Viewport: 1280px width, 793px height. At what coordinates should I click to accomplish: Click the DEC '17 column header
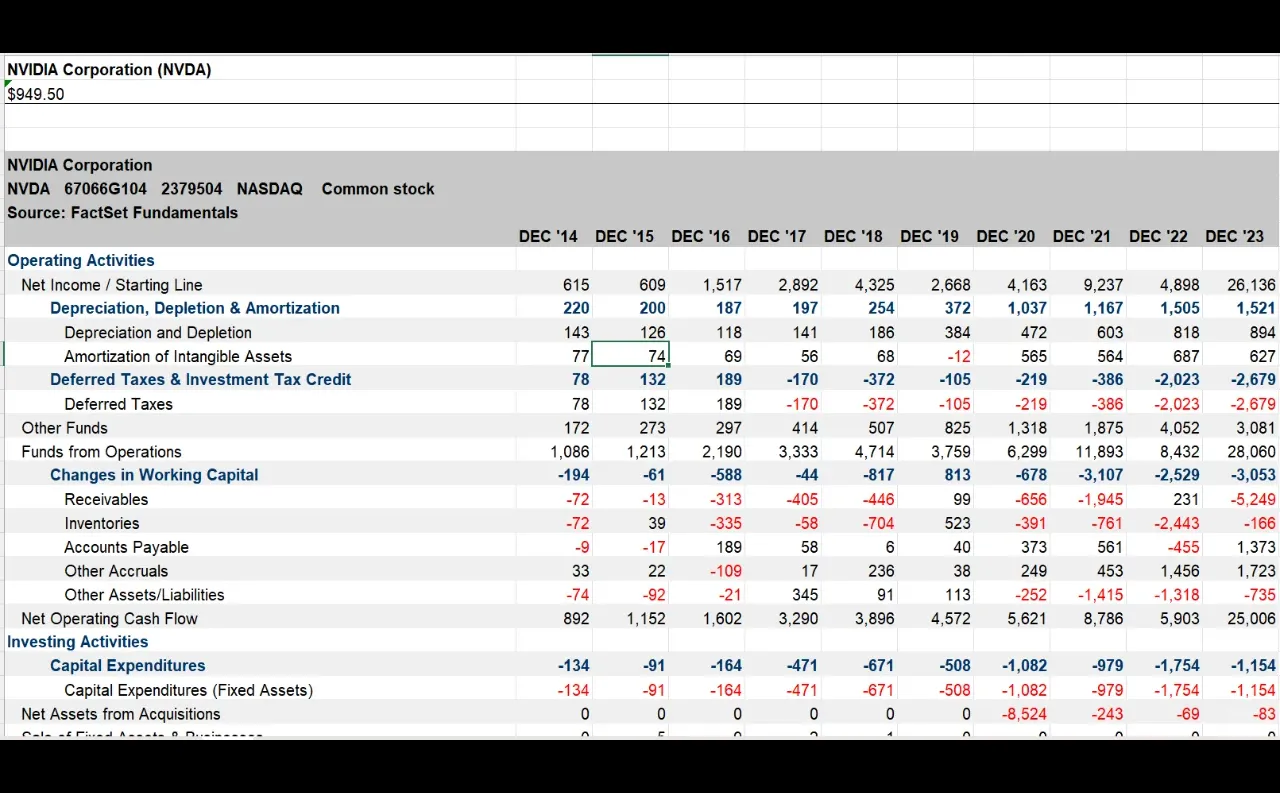pos(777,236)
